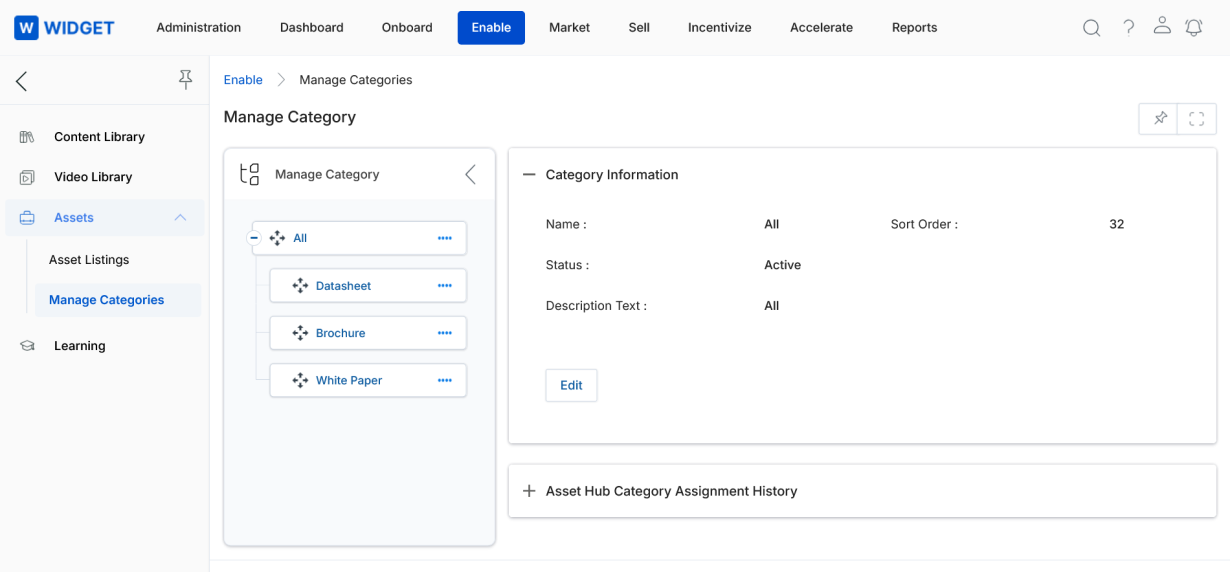Open options menu for All category

(445, 238)
